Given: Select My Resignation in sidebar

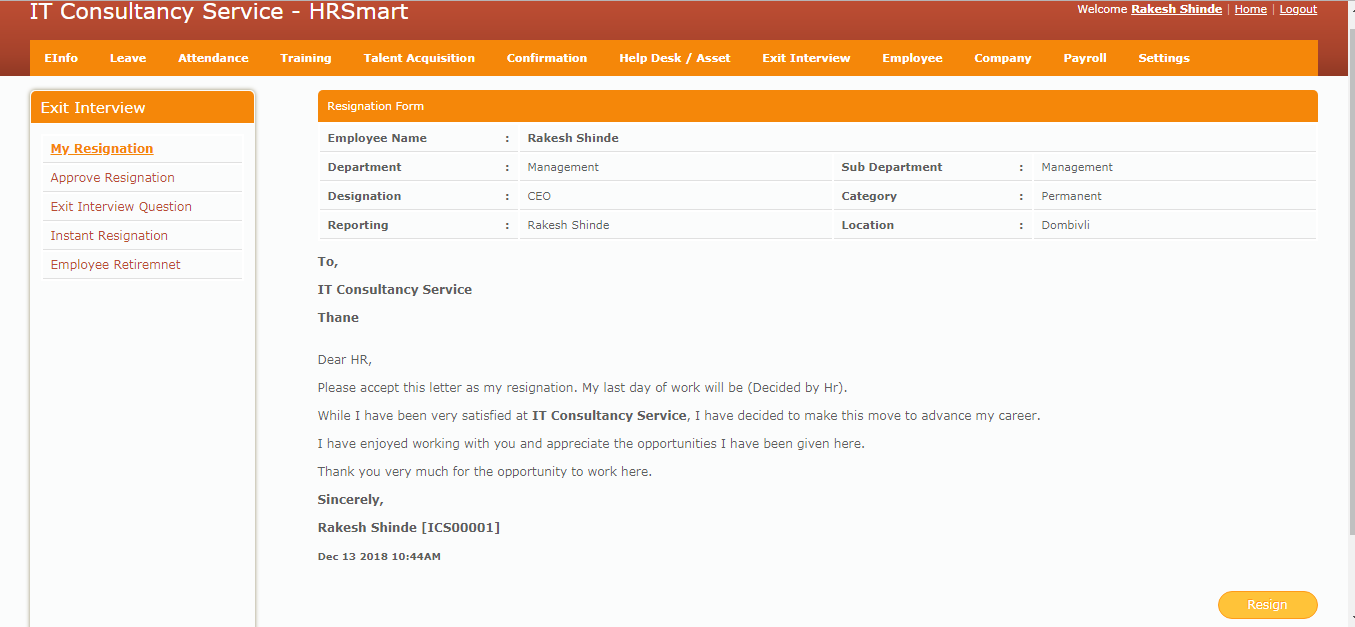Looking at the screenshot, I should click(102, 148).
